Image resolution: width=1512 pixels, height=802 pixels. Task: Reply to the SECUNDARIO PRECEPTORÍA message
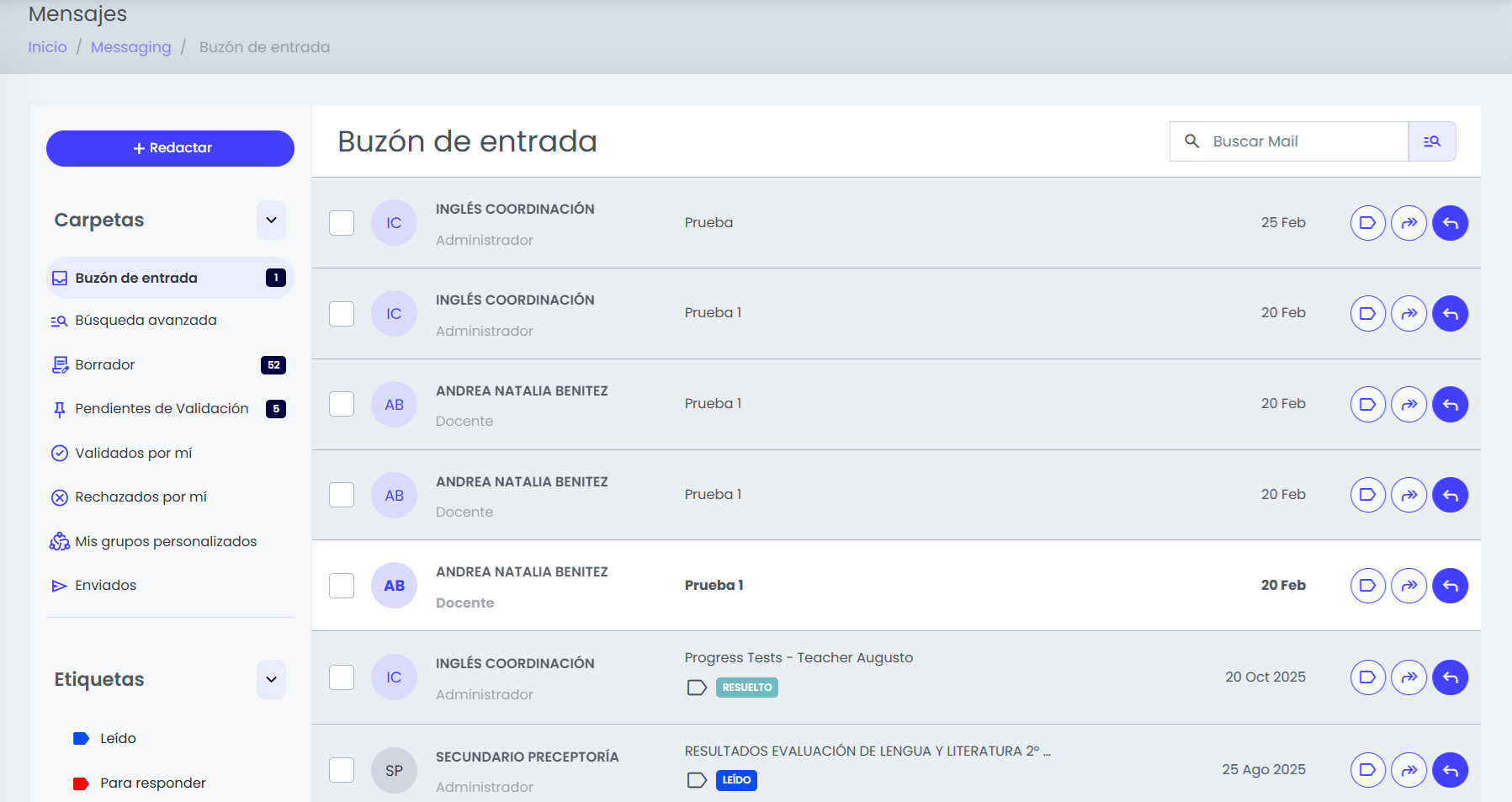coord(1451,770)
